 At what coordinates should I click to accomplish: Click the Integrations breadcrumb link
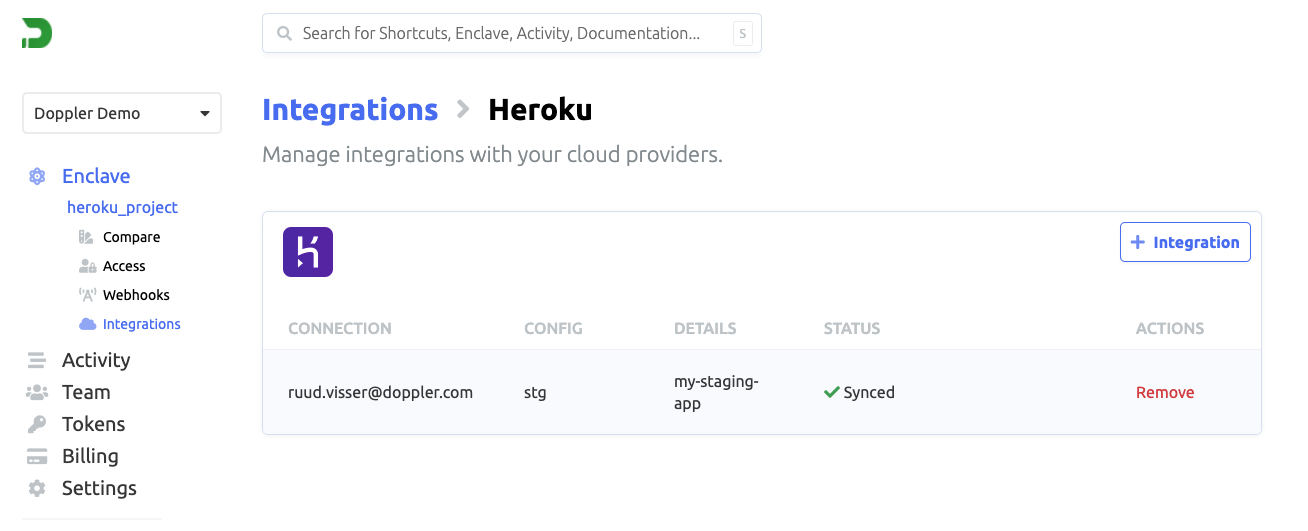(350, 109)
